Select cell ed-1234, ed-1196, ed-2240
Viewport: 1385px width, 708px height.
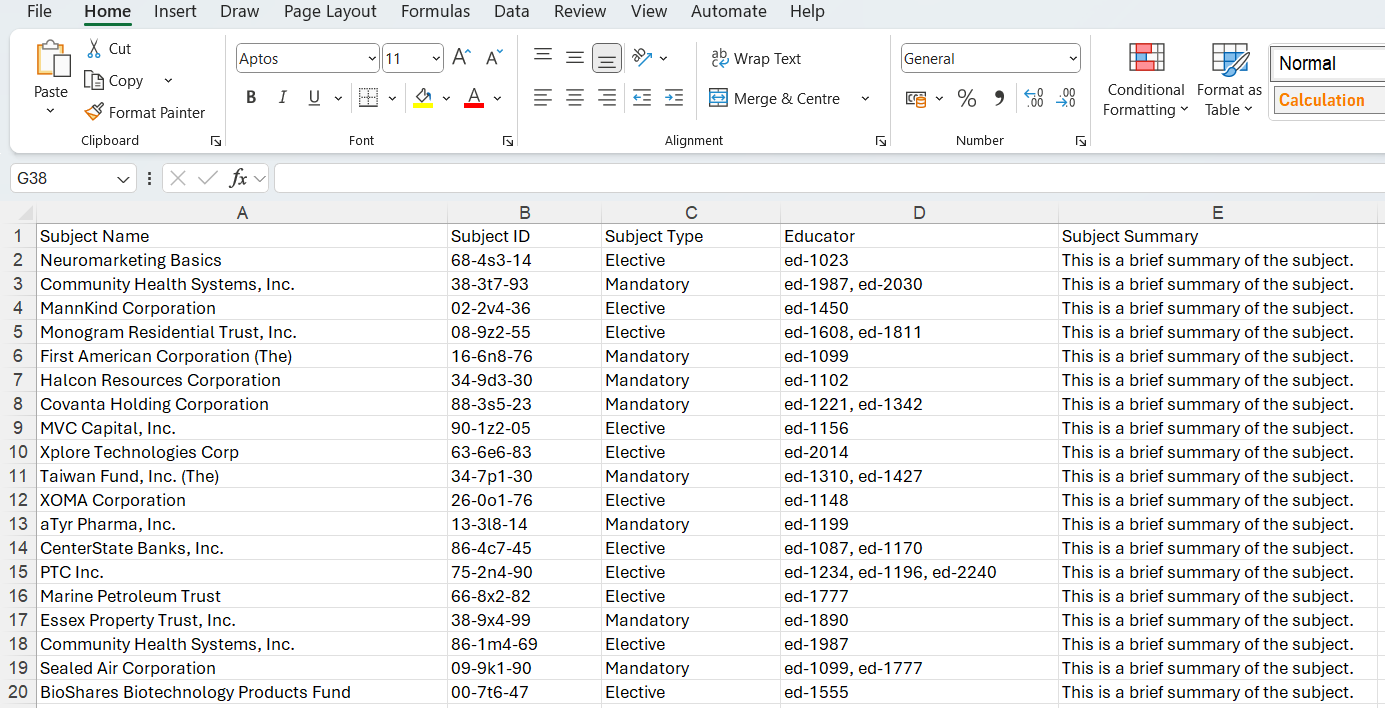pyautogui.click(x=919, y=572)
